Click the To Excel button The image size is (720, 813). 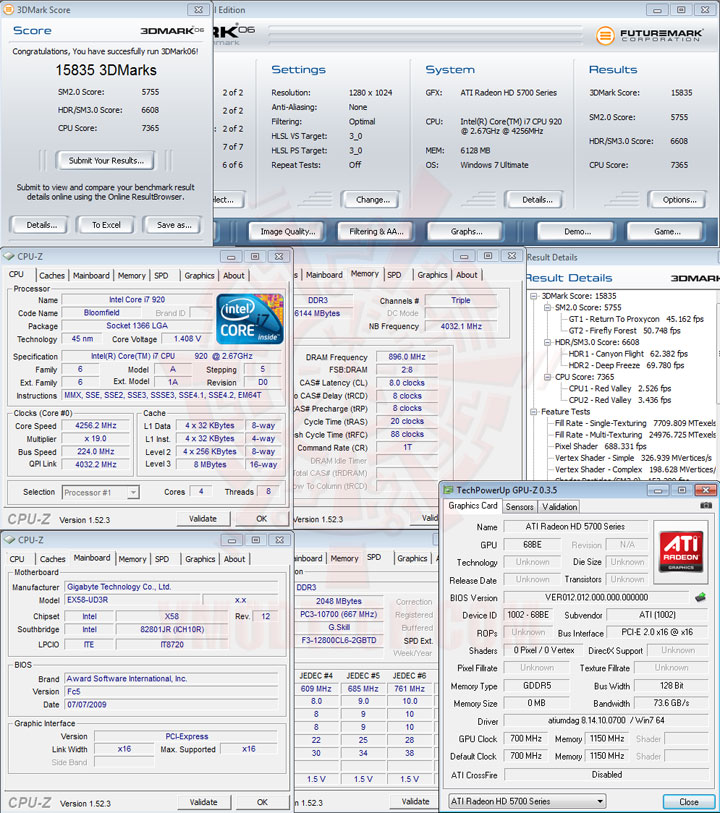click(x=106, y=225)
